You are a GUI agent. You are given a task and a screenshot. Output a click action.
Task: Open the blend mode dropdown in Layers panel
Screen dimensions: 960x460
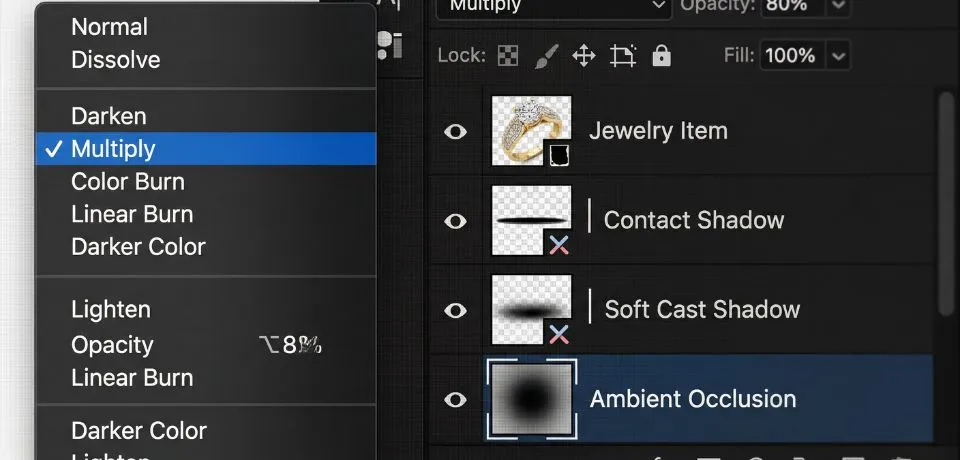coord(556,6)
